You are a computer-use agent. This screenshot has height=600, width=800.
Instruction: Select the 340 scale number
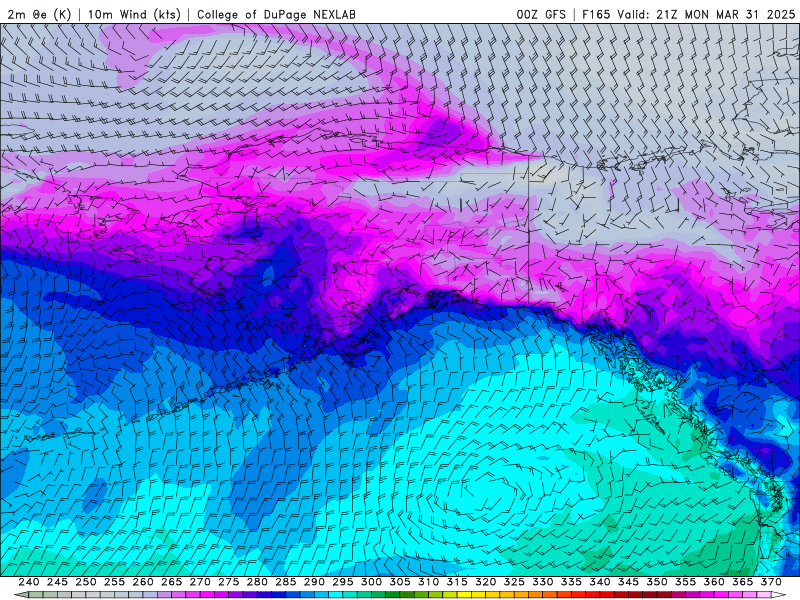600,582
